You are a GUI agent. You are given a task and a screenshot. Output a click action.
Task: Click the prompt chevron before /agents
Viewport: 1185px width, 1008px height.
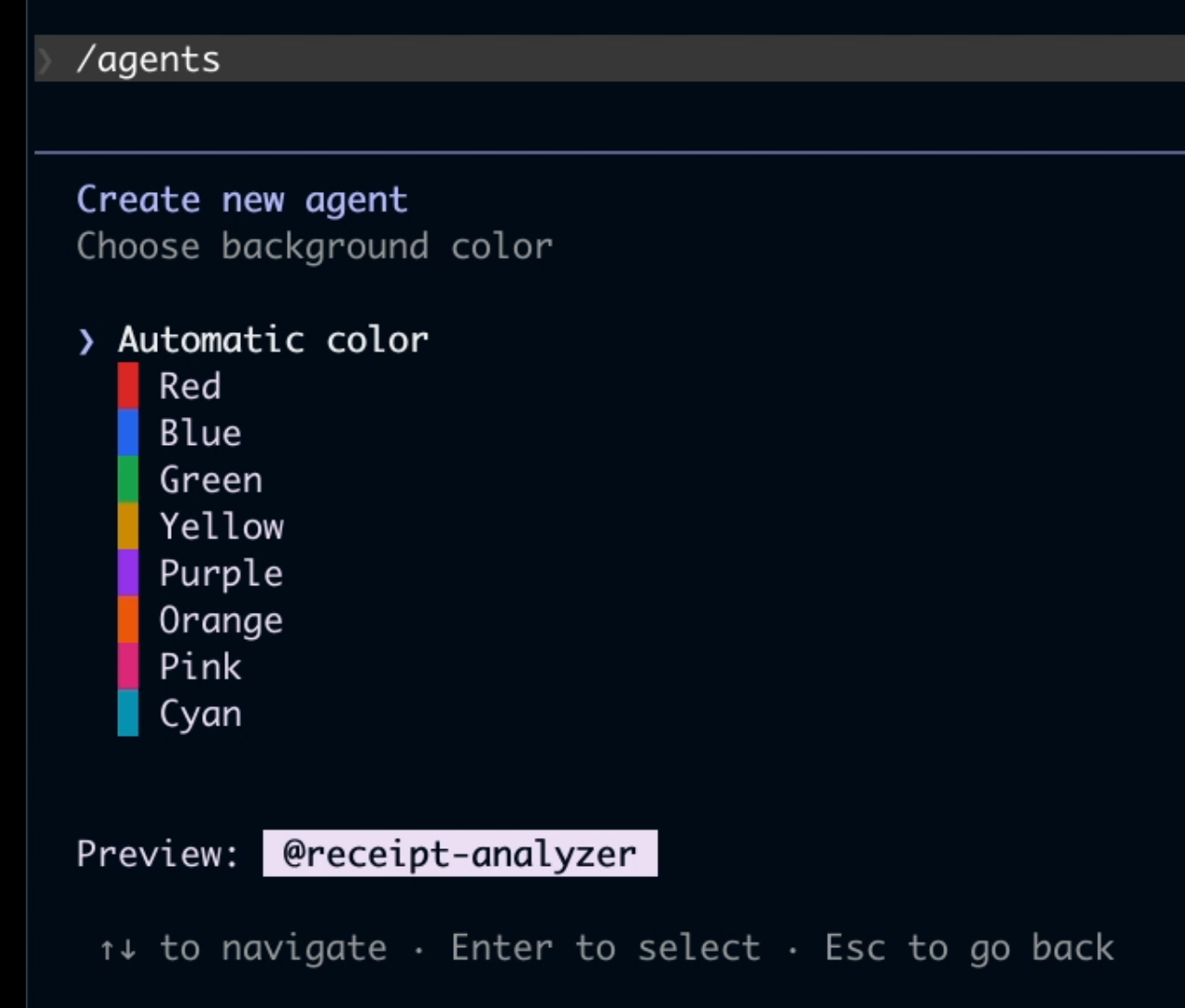point(44,60)
